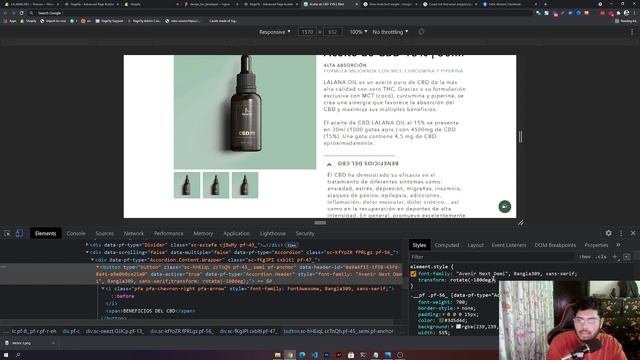Collapse the selected button element node
This screenshot has width=640, height=360.
[98, 267]
